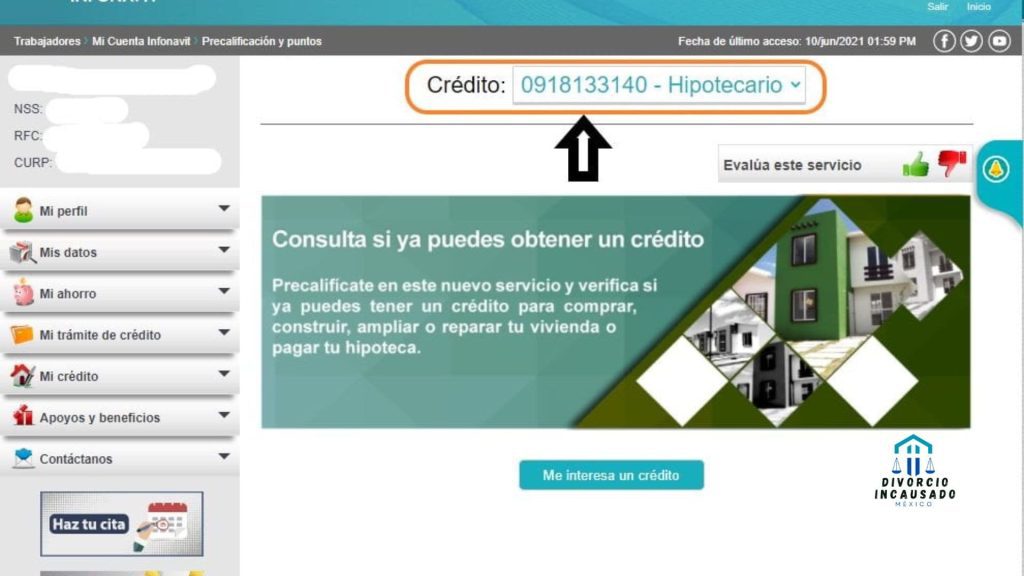Expand Mi trámite de crédito arrow

coord(224,332)
